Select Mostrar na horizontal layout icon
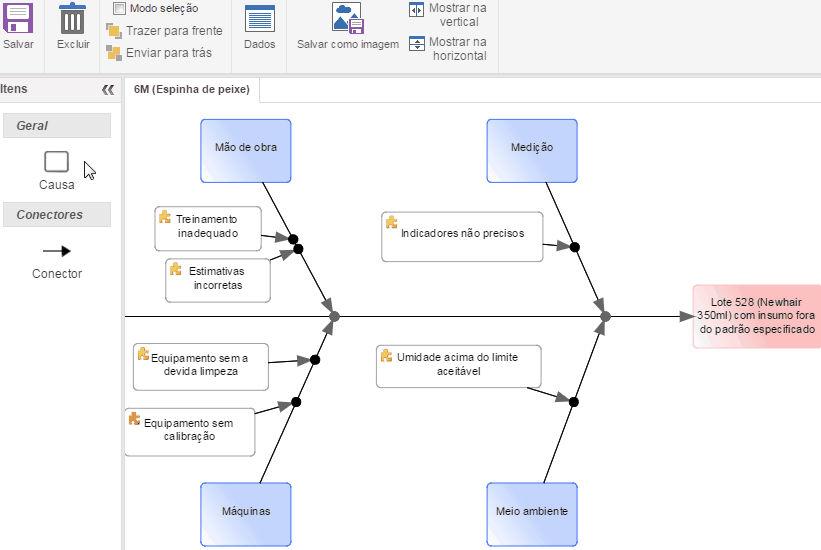The height and width of the screenshot is (550, 821). (417, 44)
